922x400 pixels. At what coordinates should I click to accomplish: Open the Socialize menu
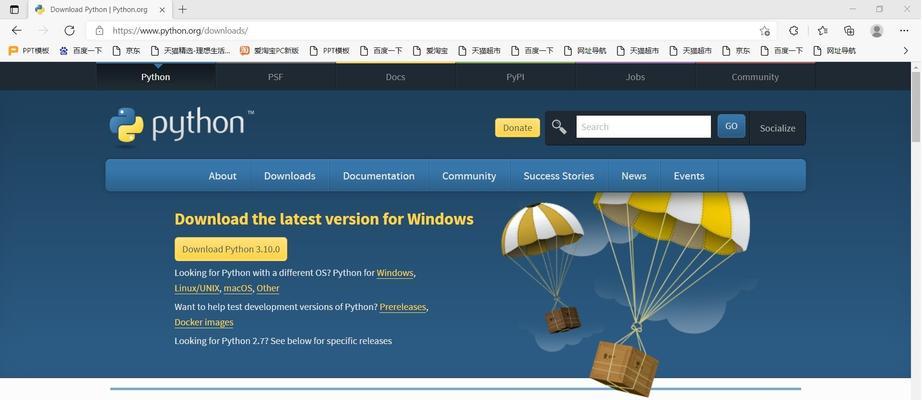tap(777, 128)
